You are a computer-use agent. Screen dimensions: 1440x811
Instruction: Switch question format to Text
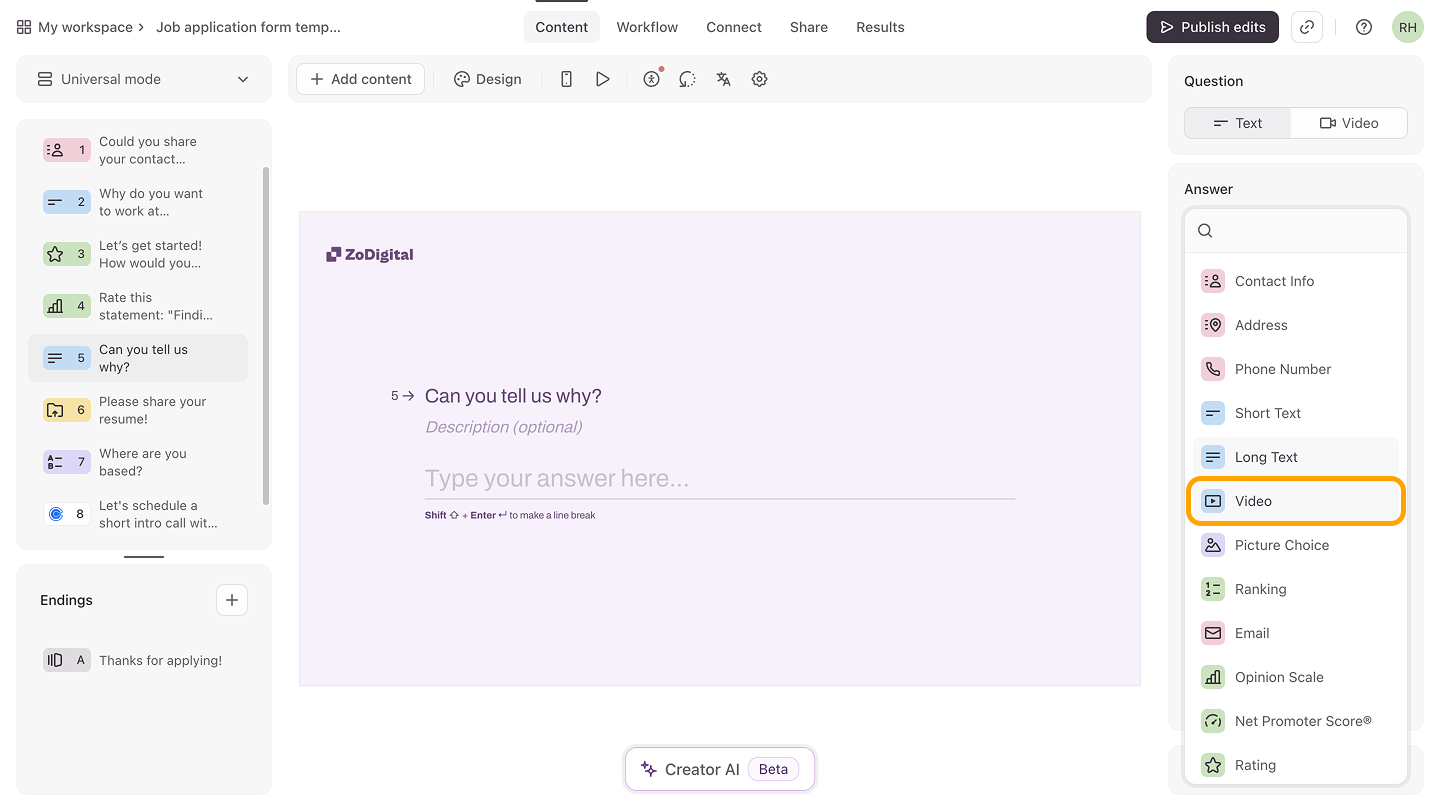[x=1238, y=123]
